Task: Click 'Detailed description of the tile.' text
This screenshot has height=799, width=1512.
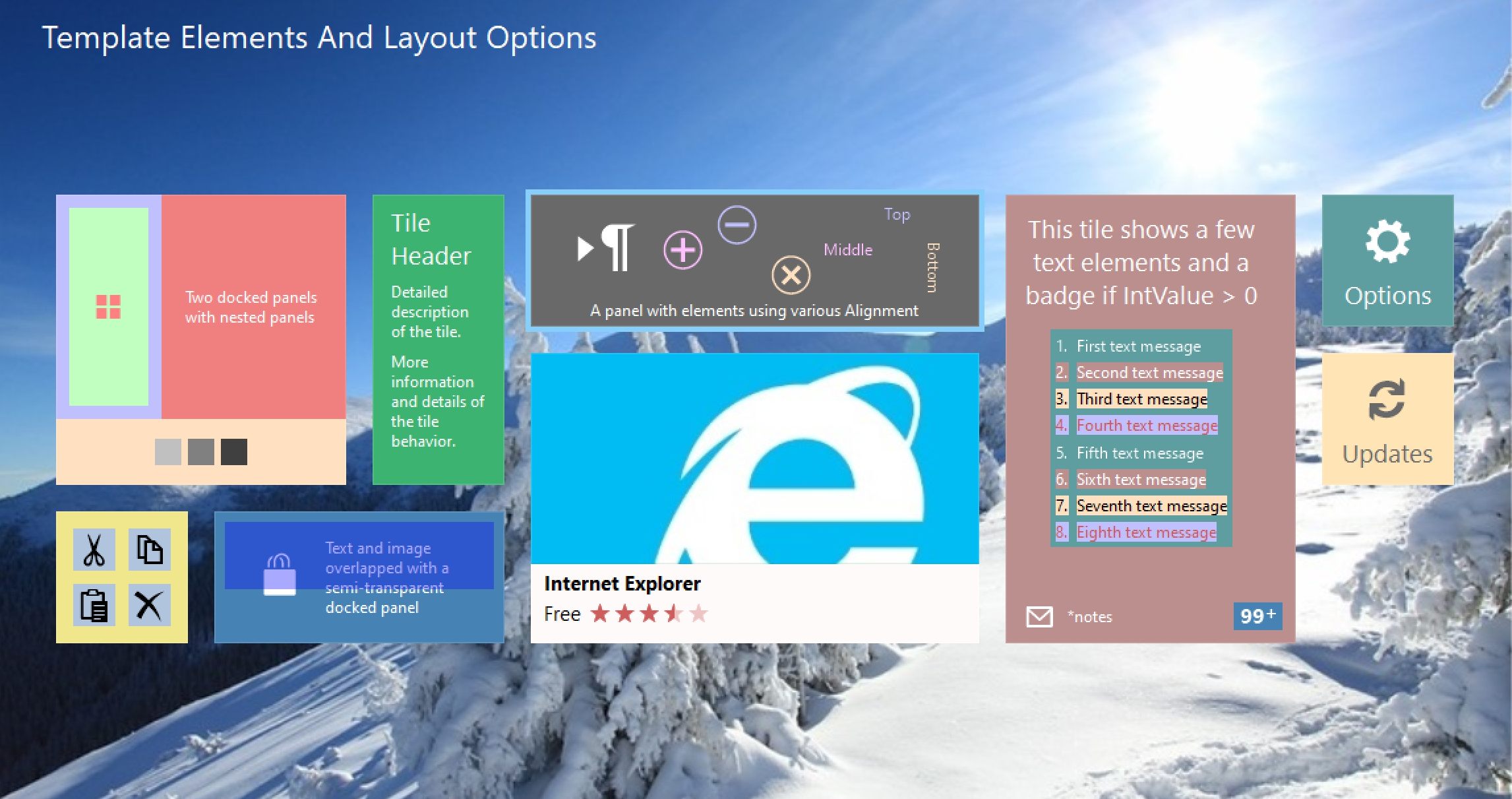Action: 429,311
